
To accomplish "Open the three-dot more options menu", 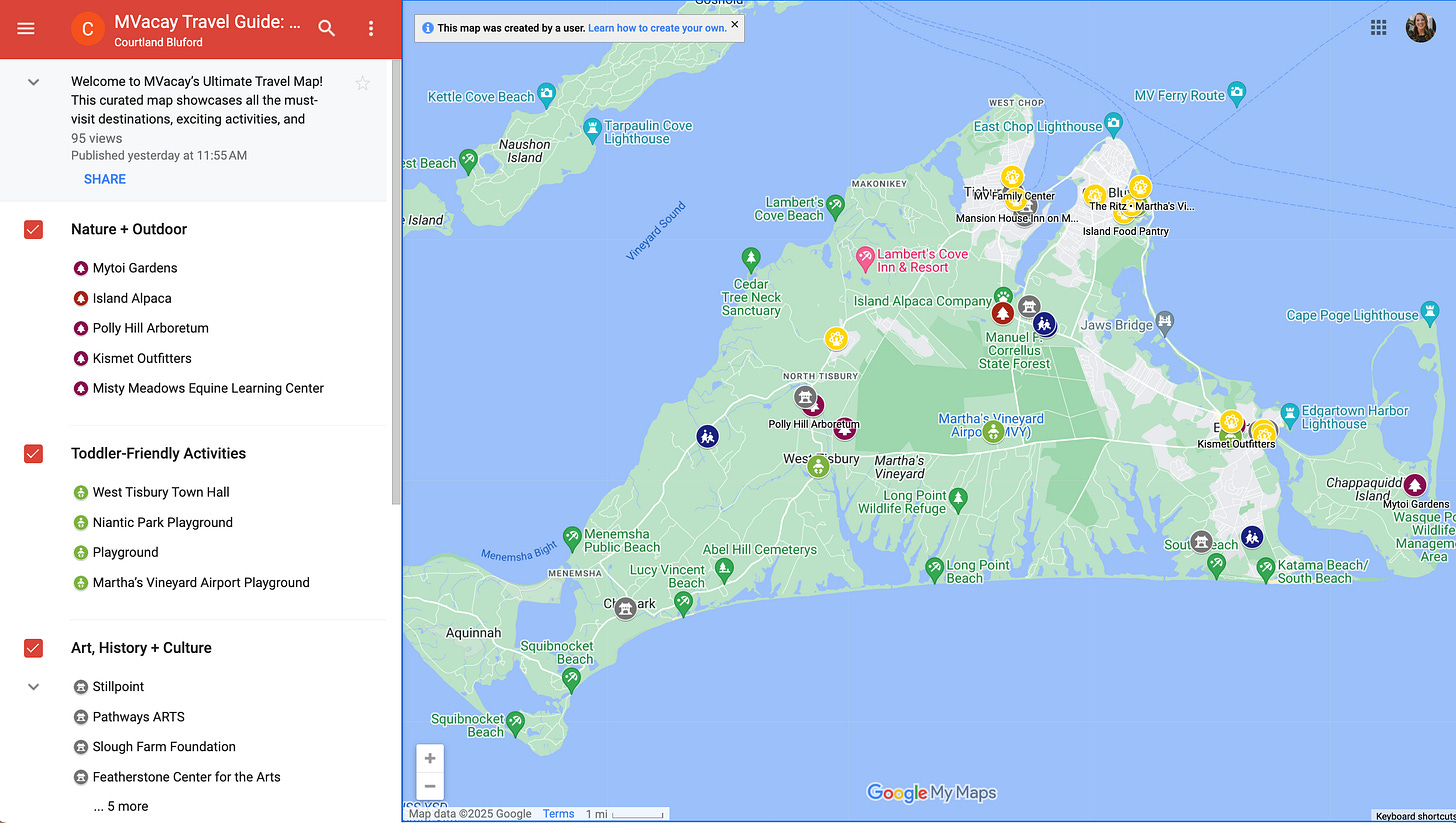I will pyautogui.click(x=371, y=29).
